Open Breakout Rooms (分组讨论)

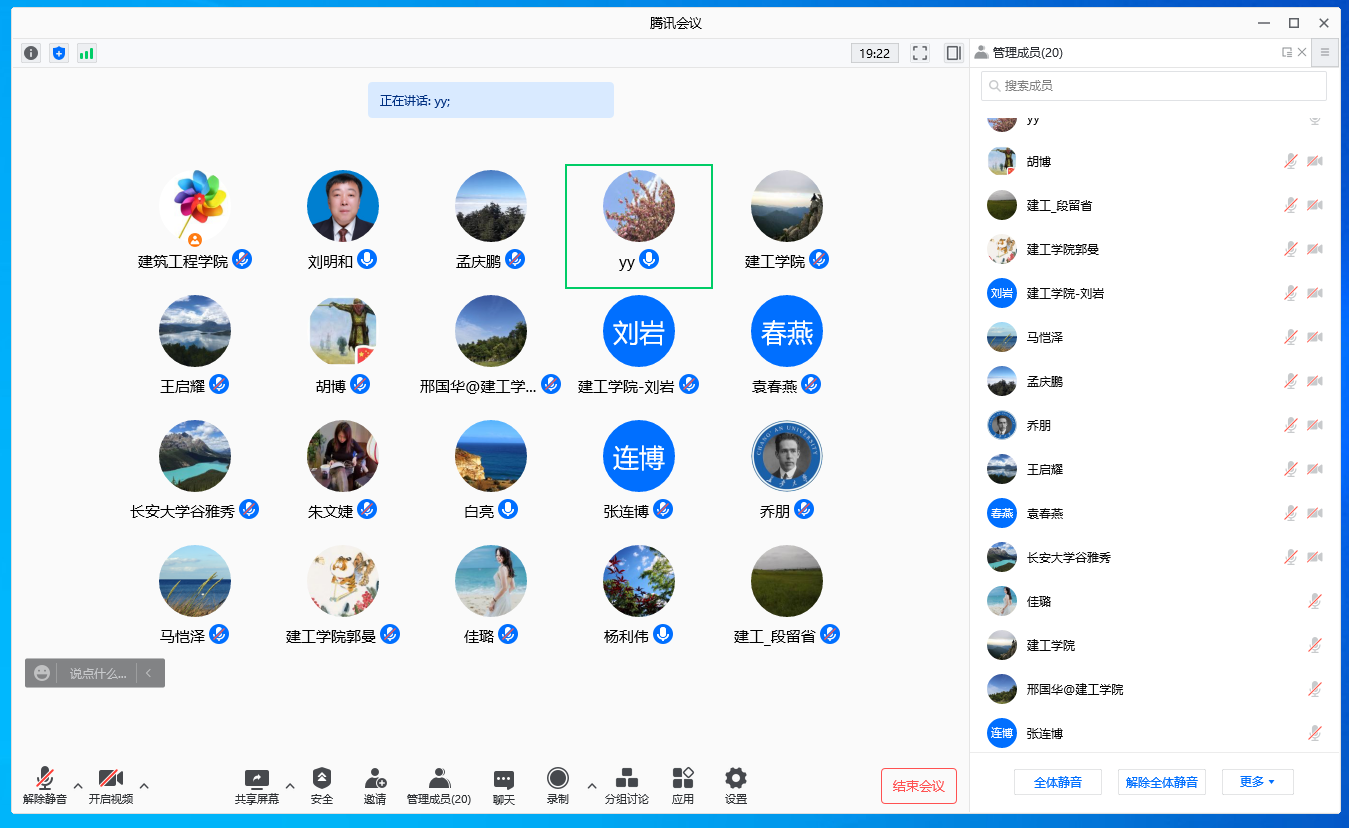(626, 786)
